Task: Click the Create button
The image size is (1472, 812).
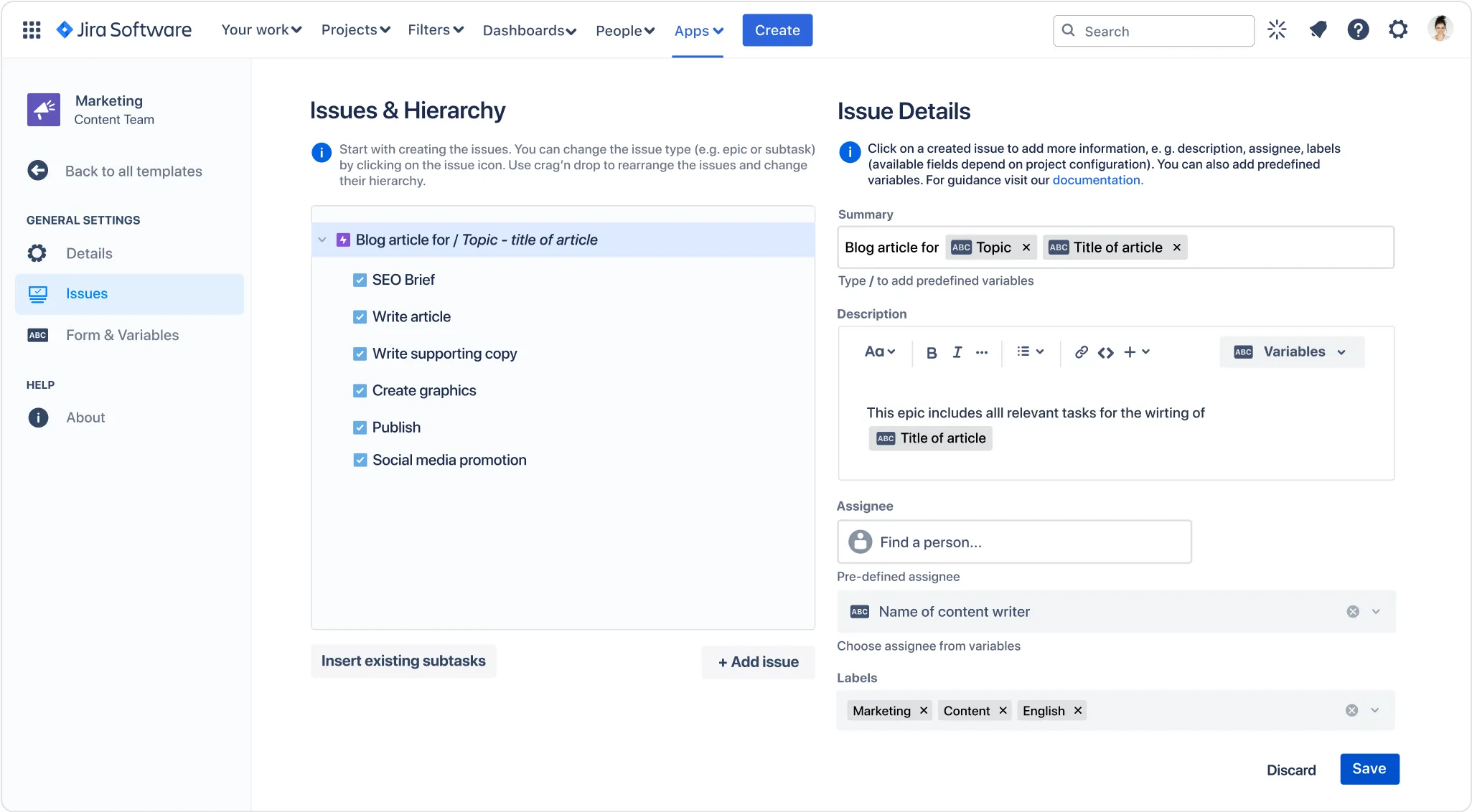Action: (777, 30)
